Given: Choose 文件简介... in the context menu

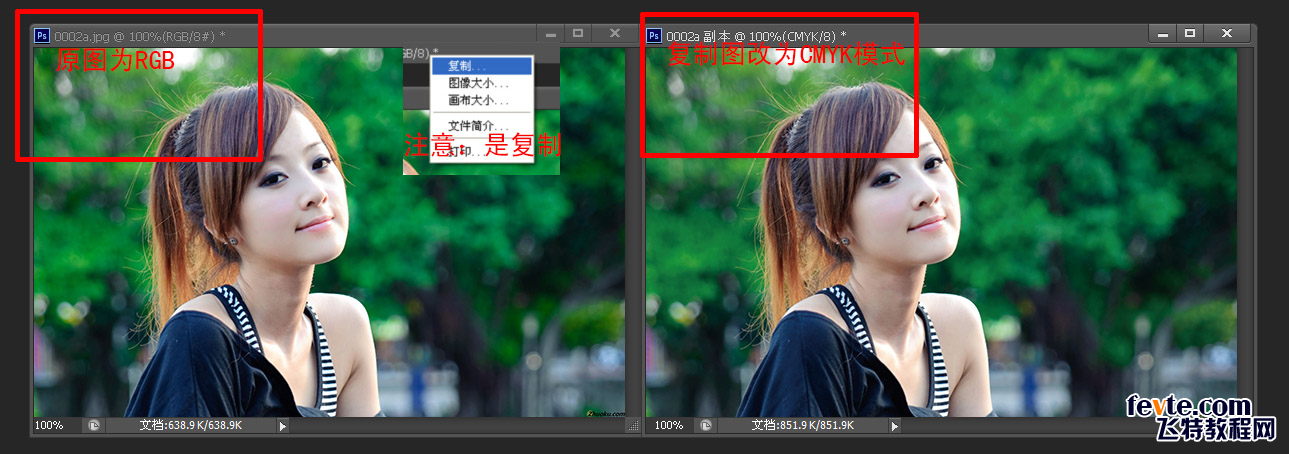Looking at the screenshot, I should pyautogui.click(x=482, y=126).
